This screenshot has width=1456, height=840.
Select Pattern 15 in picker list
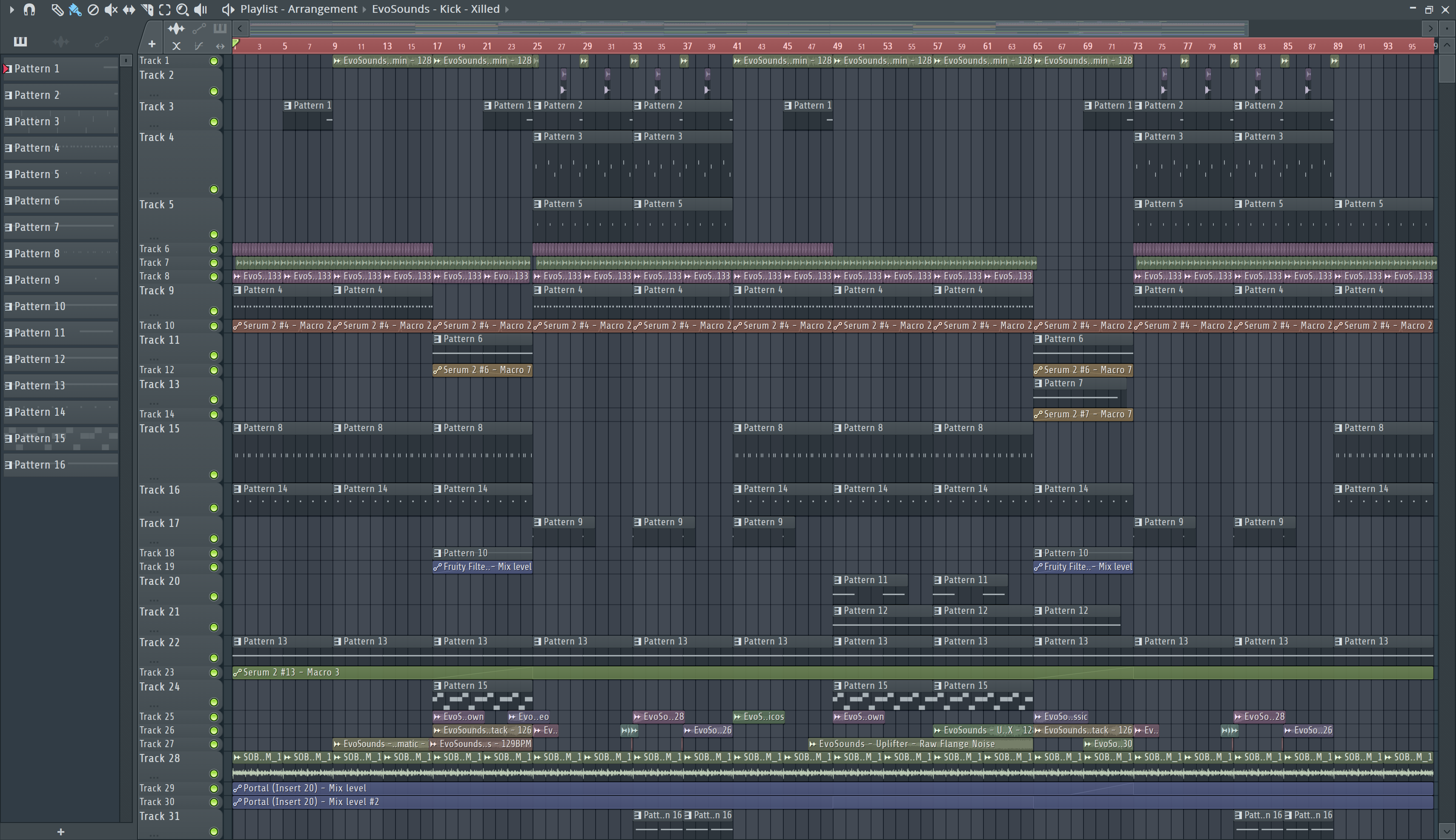click(x=60, y=438)
